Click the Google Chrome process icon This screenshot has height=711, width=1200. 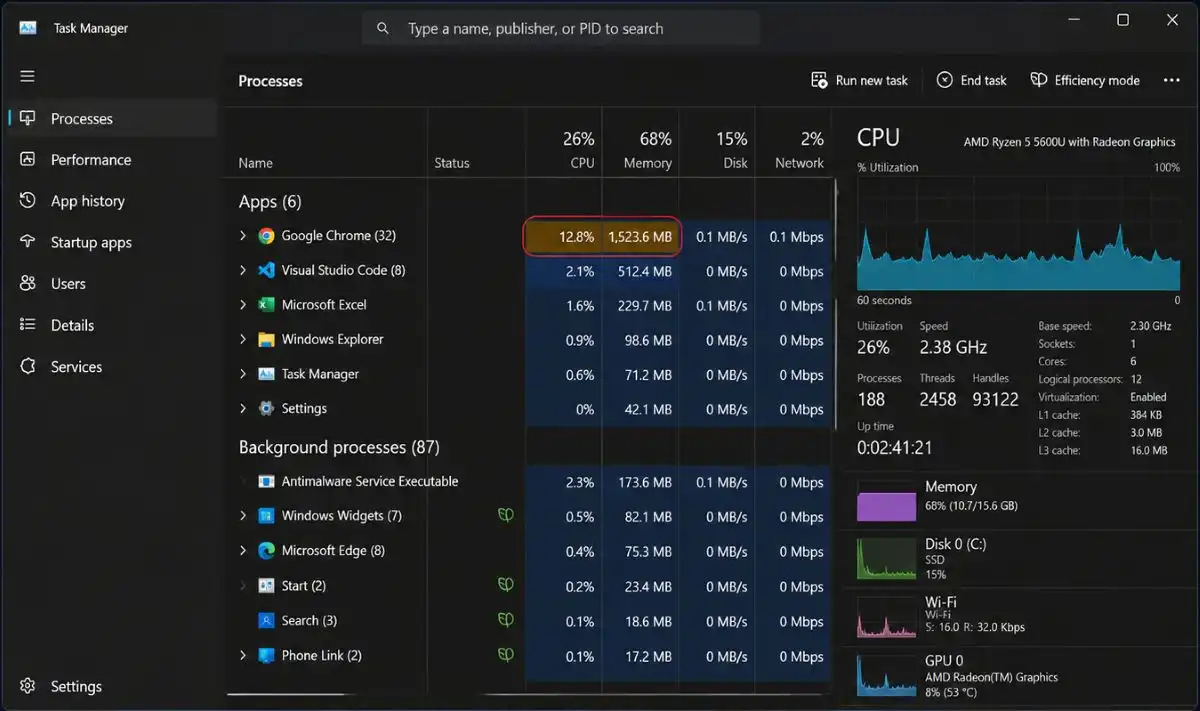[x=266, y=236]
